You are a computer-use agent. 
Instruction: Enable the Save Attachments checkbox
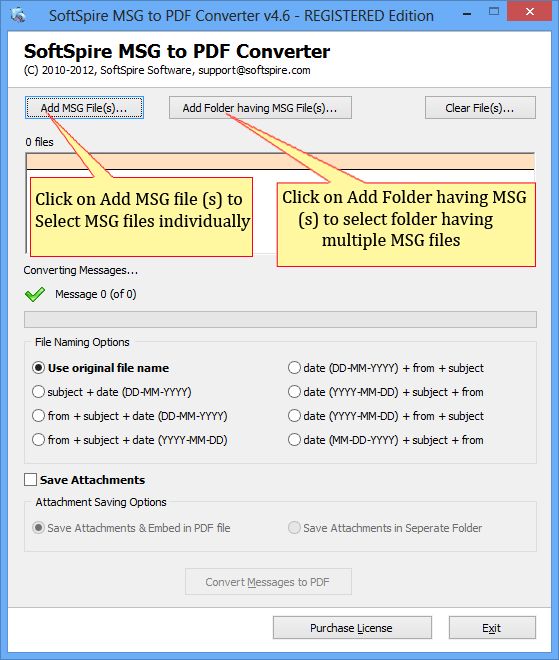[x=30, y=479]
